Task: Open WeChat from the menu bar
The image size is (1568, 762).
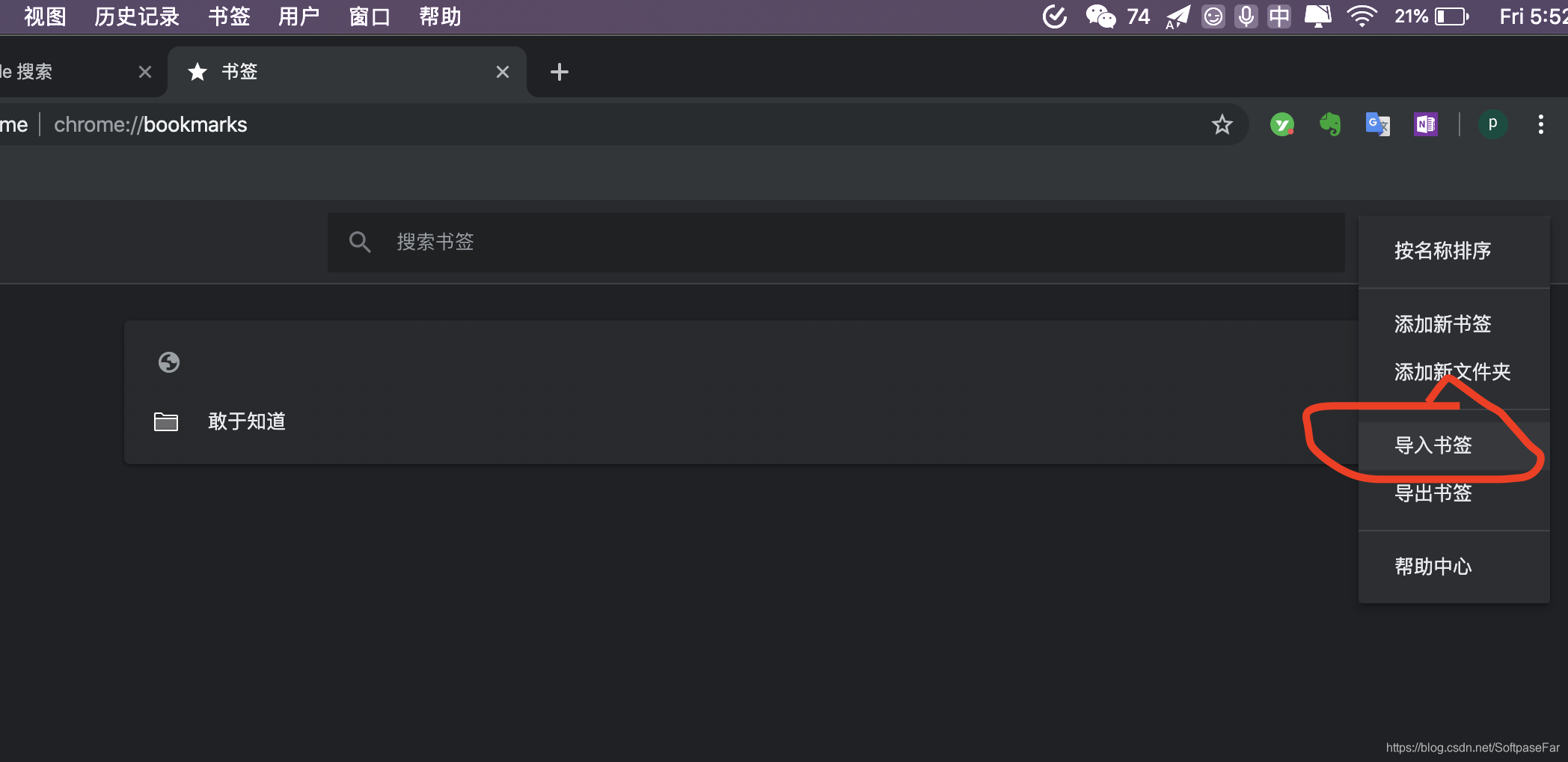Action: point(1098,16)
